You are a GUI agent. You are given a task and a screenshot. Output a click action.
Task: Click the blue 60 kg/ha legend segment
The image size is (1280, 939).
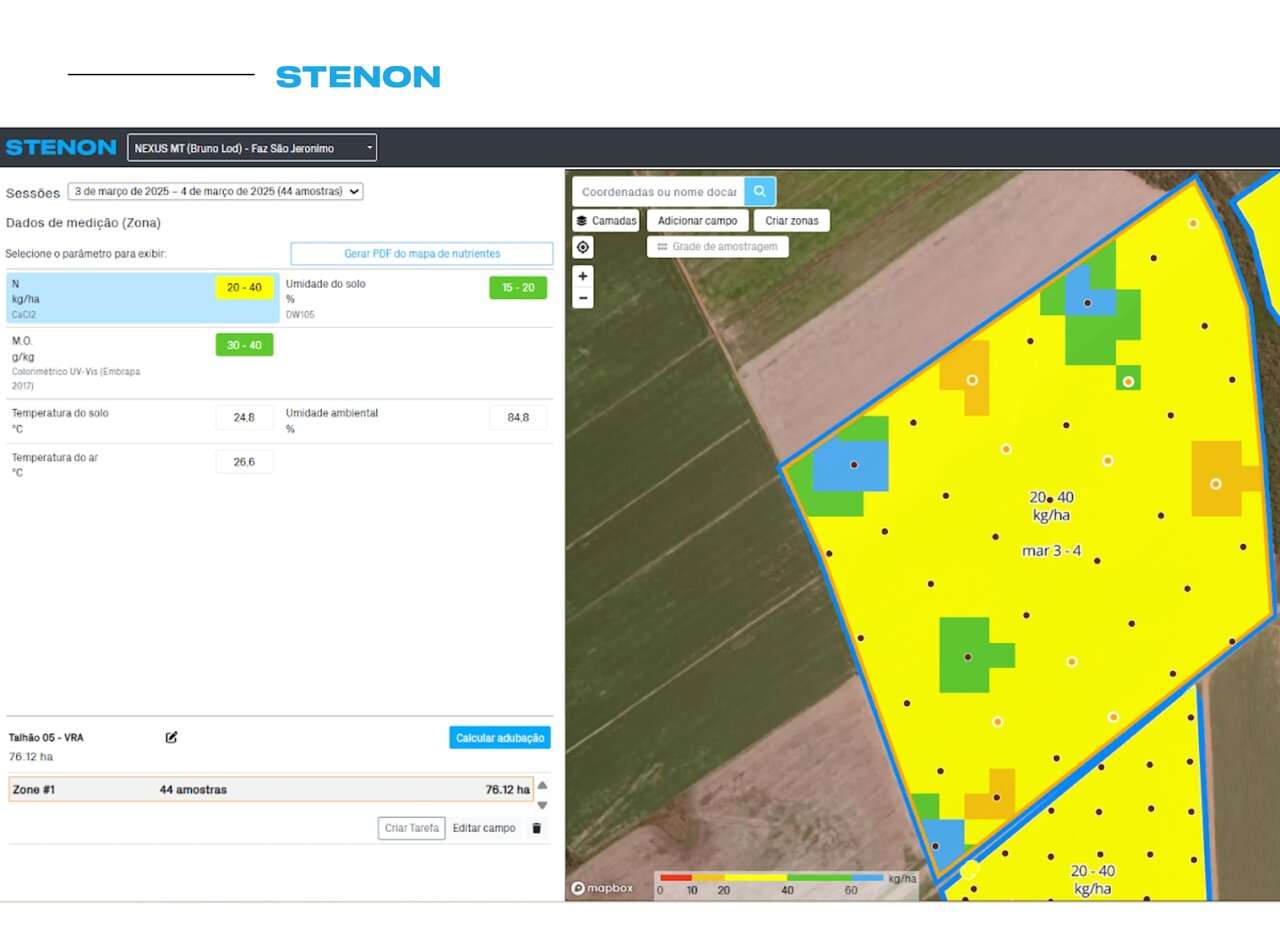[x=868, y=877]
